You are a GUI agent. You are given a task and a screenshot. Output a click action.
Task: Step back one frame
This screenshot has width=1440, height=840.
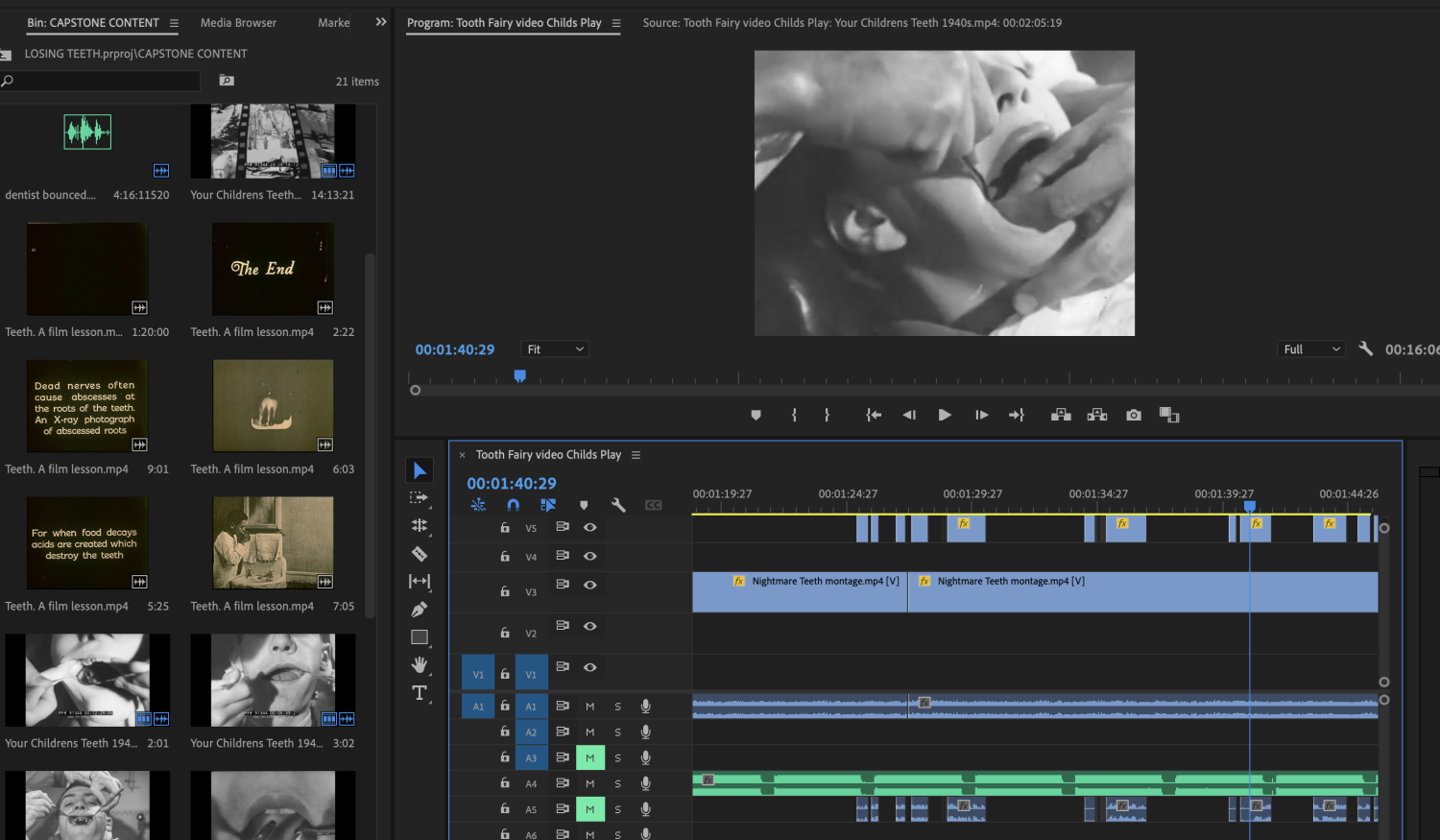point(909,415)
